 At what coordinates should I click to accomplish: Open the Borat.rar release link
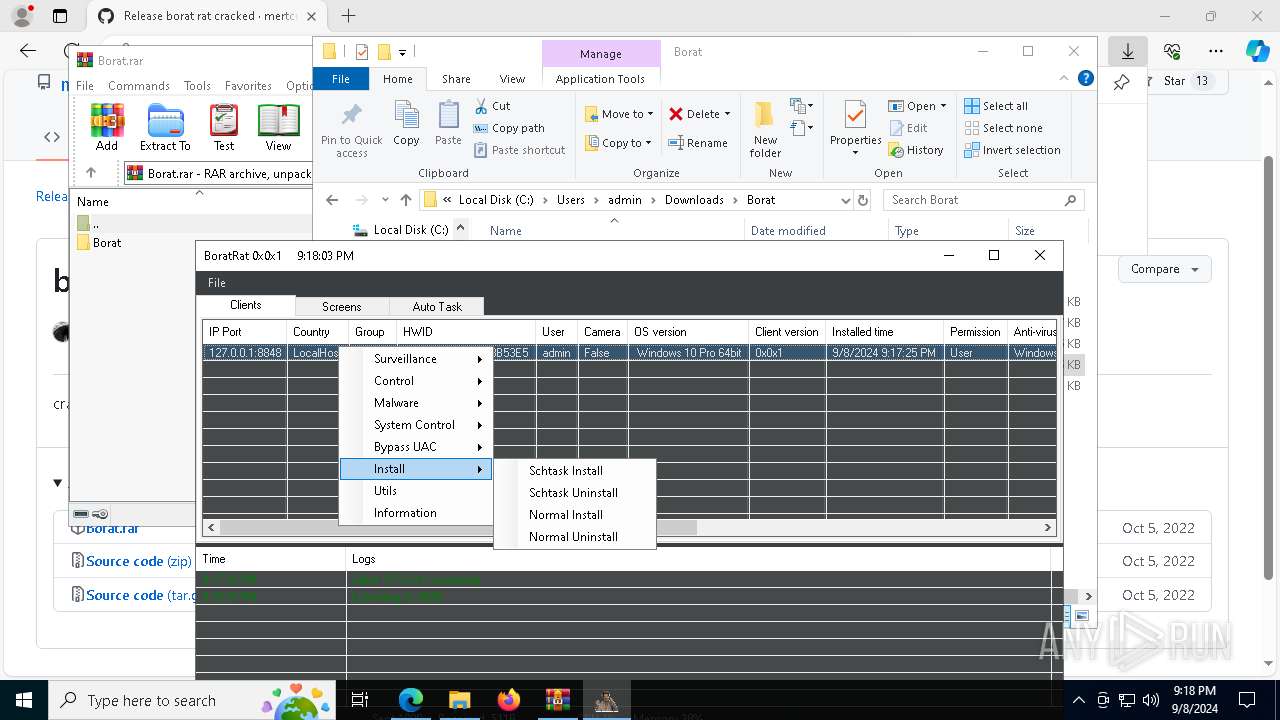(x=112, y=529)
